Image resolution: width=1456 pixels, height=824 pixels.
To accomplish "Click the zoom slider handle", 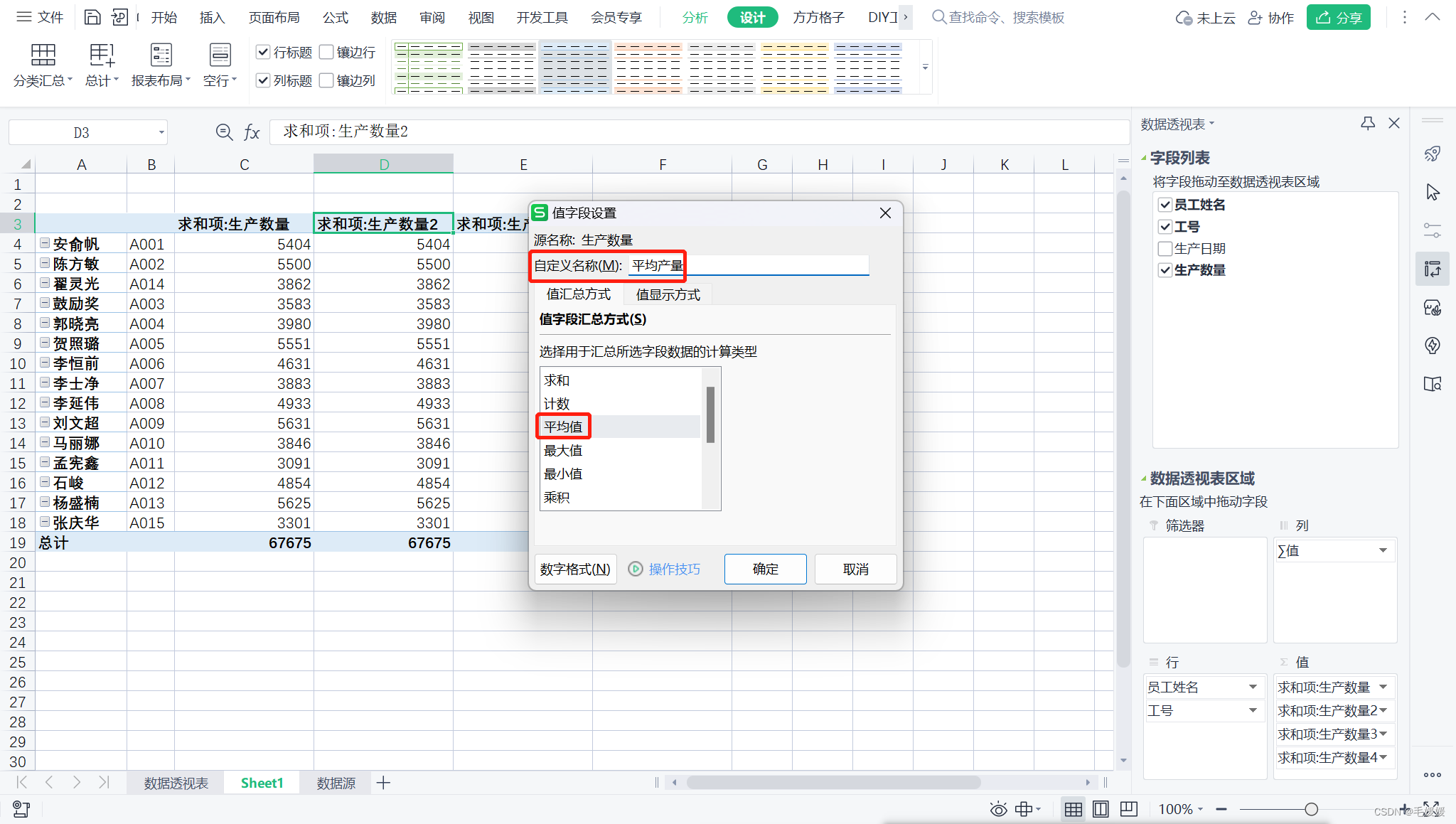I will 1311,809.
